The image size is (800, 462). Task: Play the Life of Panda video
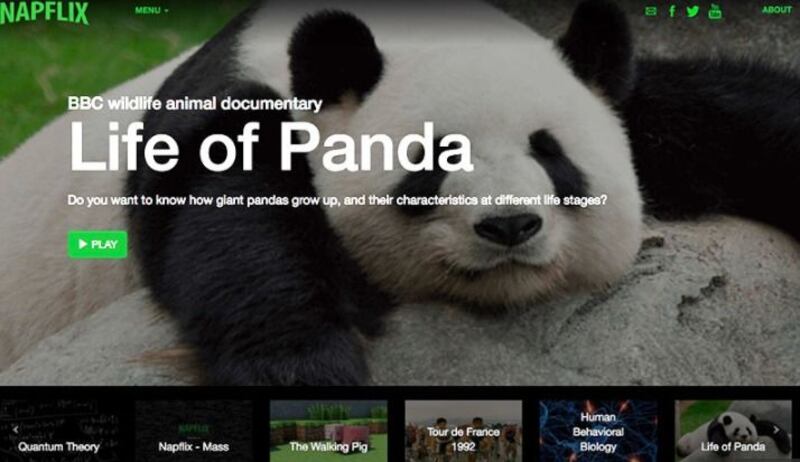(97, 244)
